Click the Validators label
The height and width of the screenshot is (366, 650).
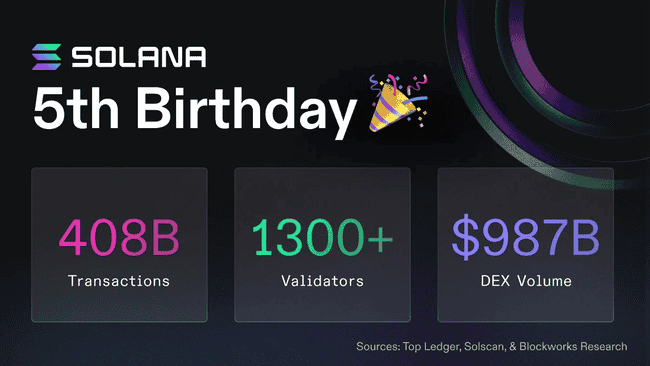tap(323, 281)
